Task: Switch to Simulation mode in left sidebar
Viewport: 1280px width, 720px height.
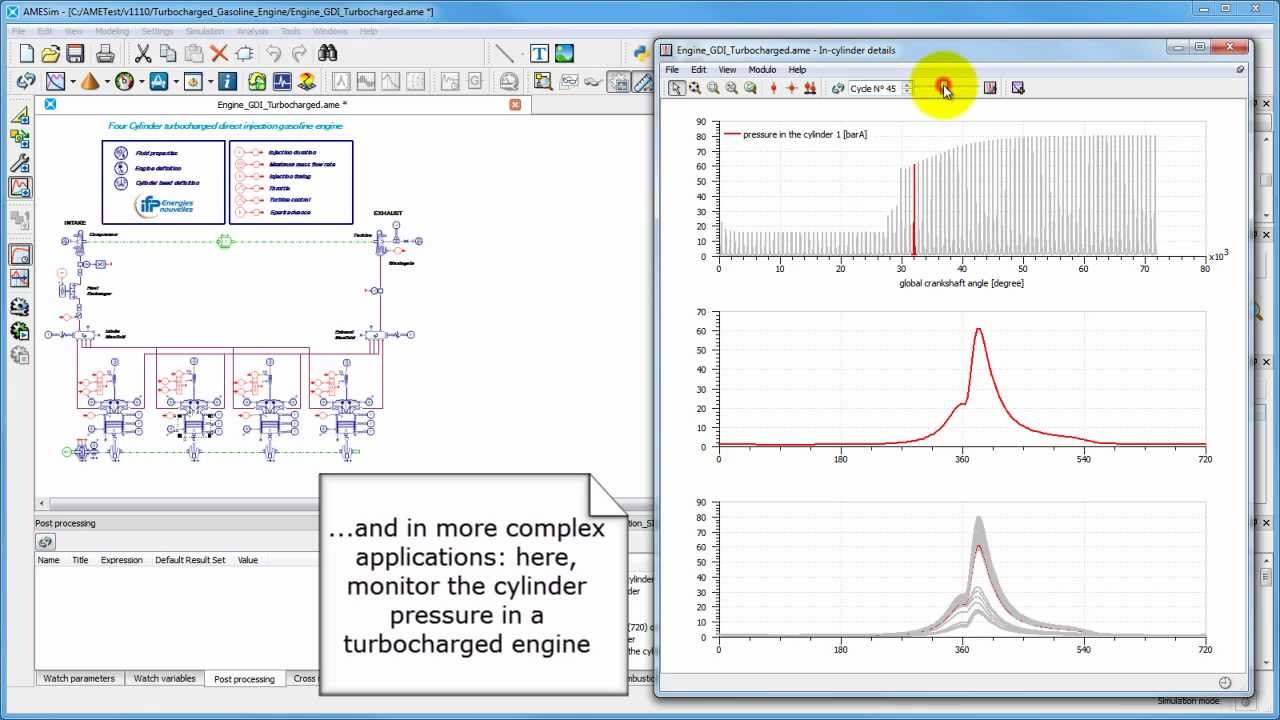Action: point(20,187)
